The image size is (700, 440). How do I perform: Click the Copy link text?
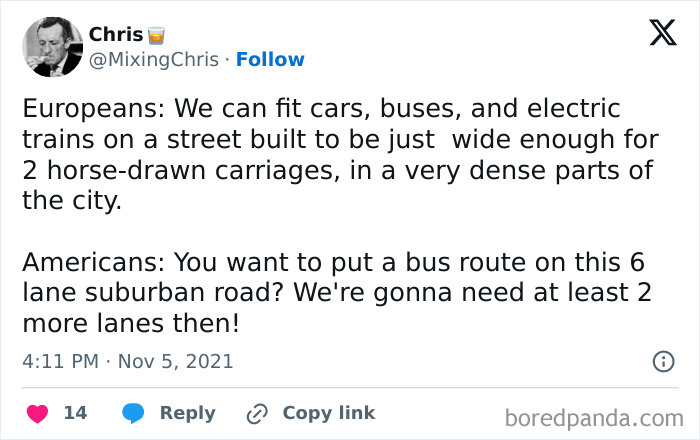point(328,413)
